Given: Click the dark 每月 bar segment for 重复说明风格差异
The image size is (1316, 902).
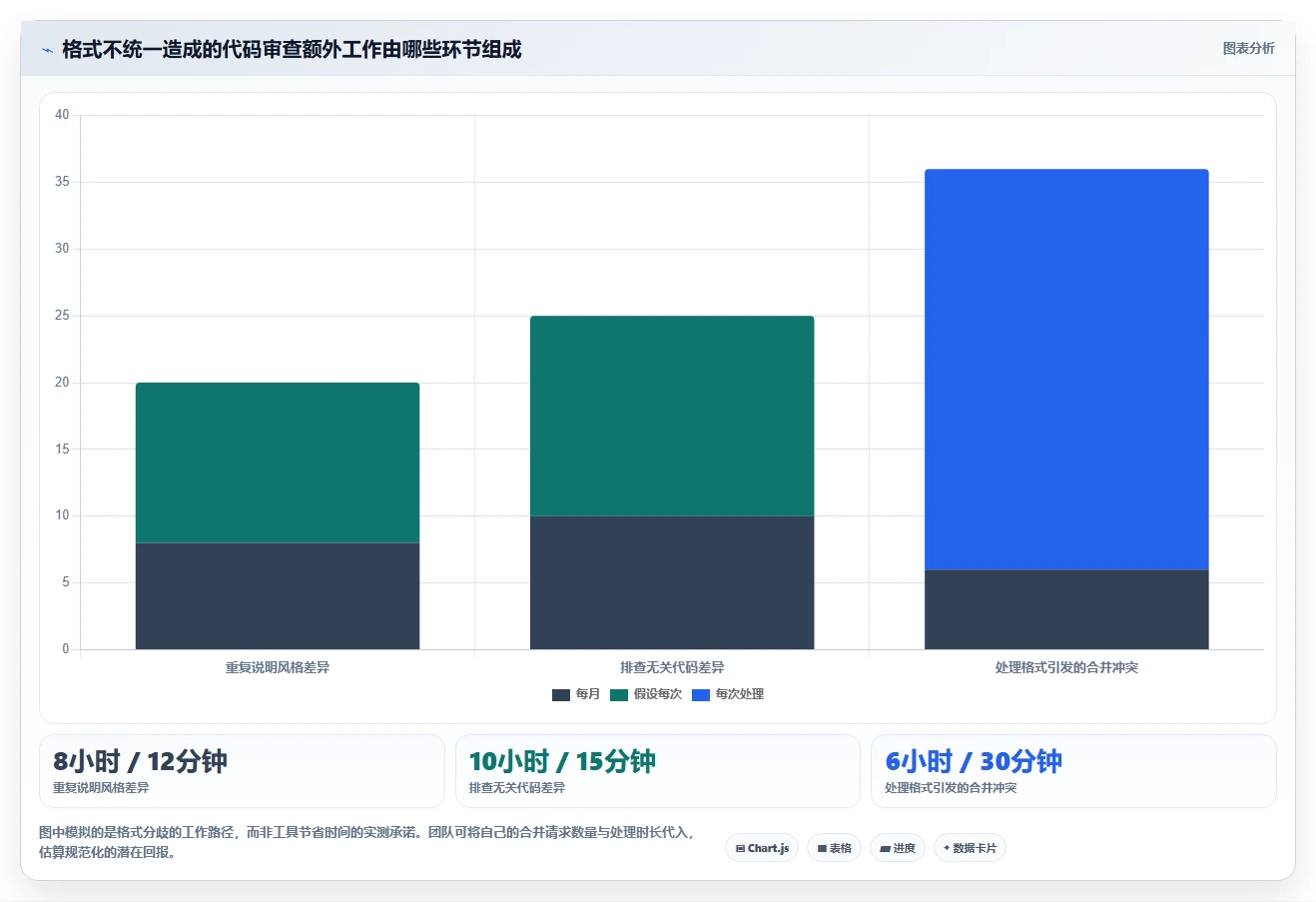Looking at the screenshot, I should click(x=278, y=595).
